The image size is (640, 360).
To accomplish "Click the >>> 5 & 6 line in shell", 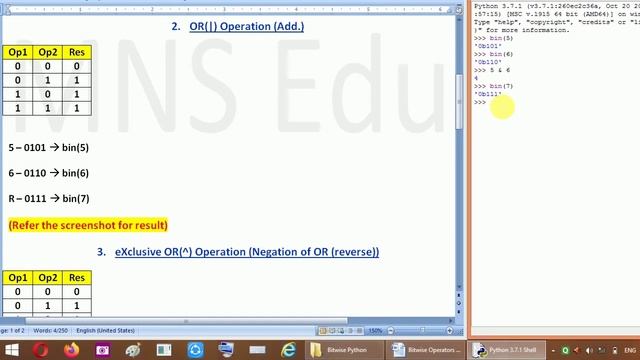I will click(492, 70).
